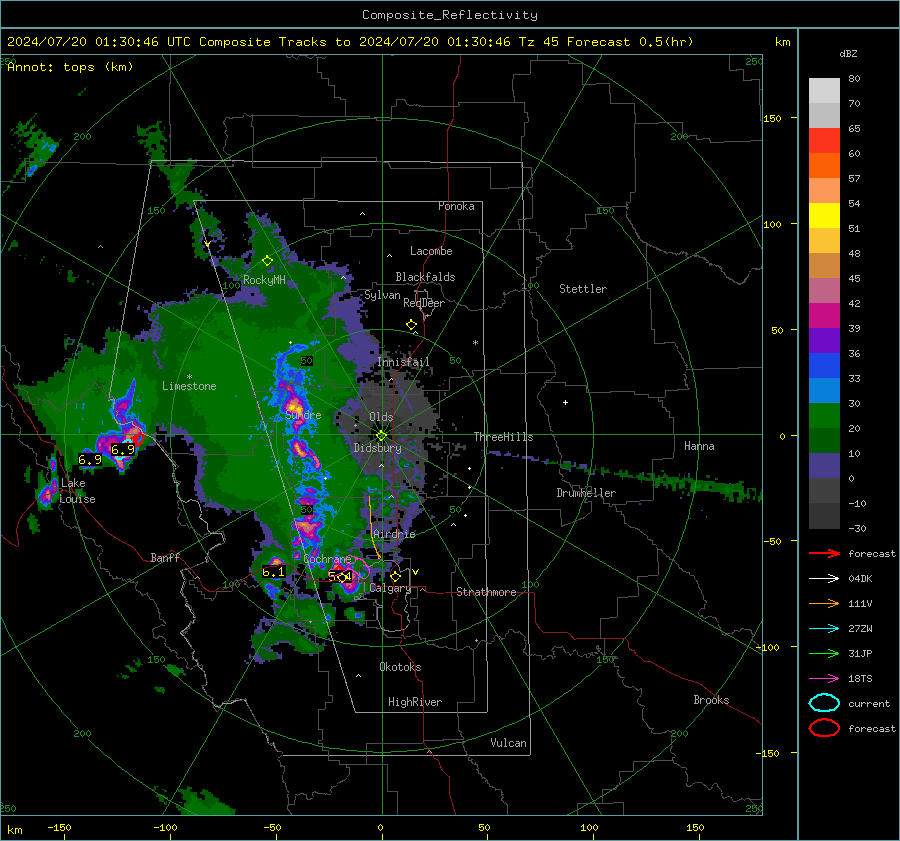
Task: Click the 'Forecast 0.5(hr)' header text
Action: [x=630, y=42]
